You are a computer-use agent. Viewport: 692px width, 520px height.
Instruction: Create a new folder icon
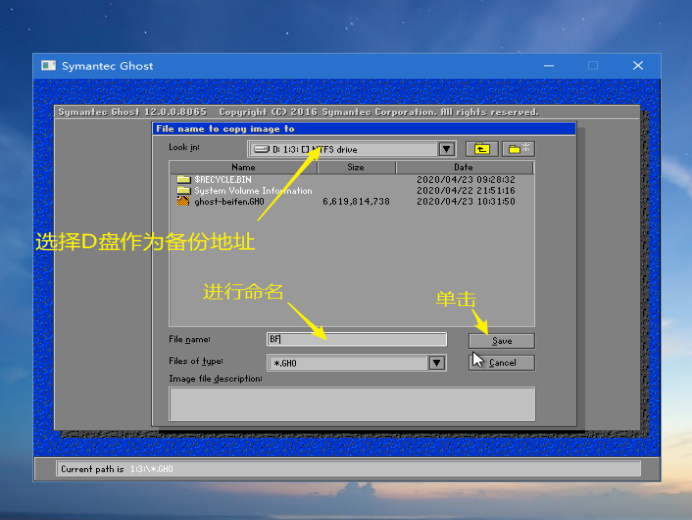tap(519, 149)
